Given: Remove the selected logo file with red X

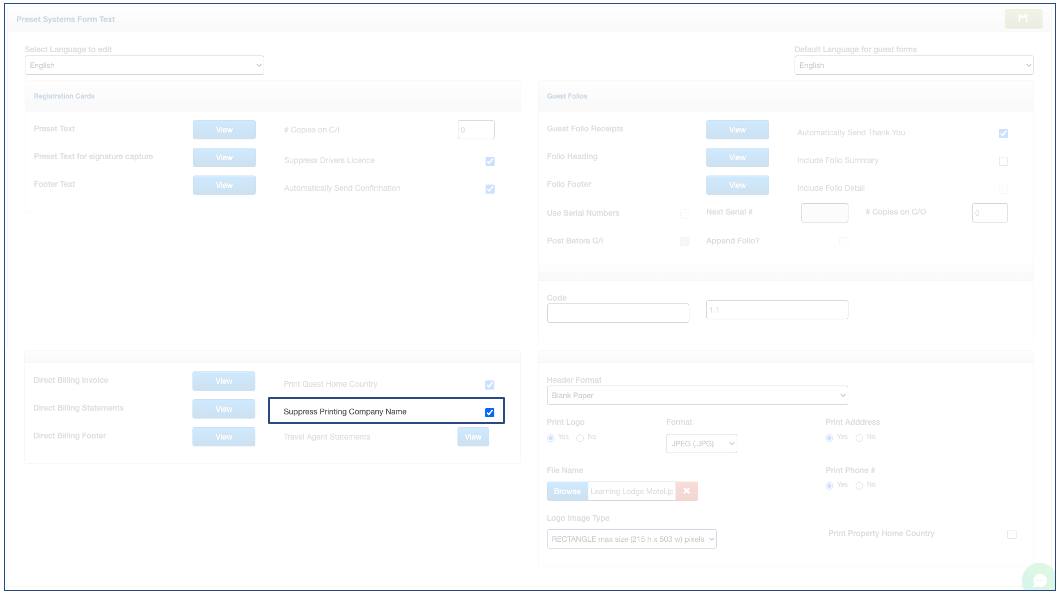Looking at the screenshot, I should 686,491.
